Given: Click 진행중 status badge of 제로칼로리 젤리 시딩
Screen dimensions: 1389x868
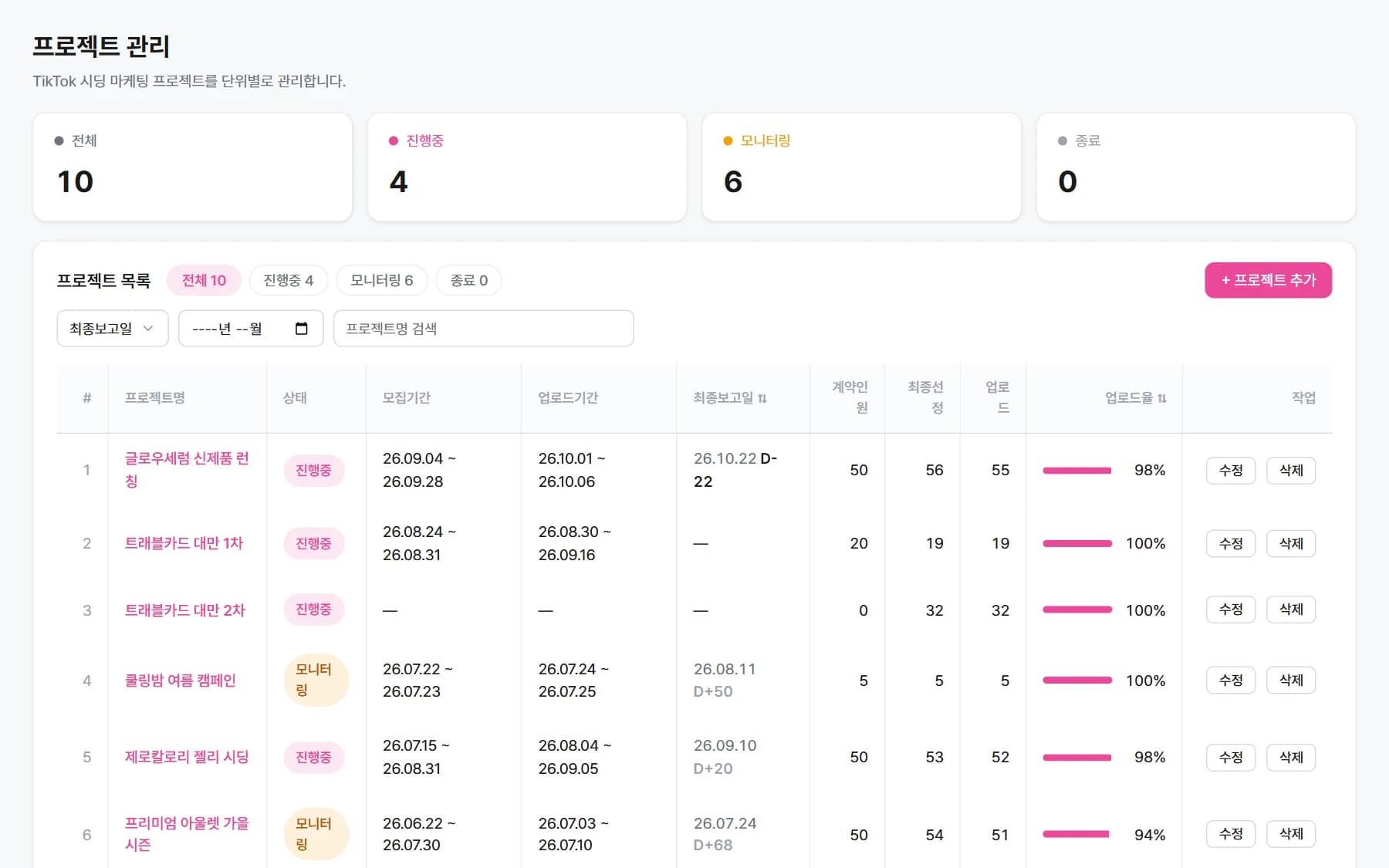Looking at the screenshot, I should 313,758.
